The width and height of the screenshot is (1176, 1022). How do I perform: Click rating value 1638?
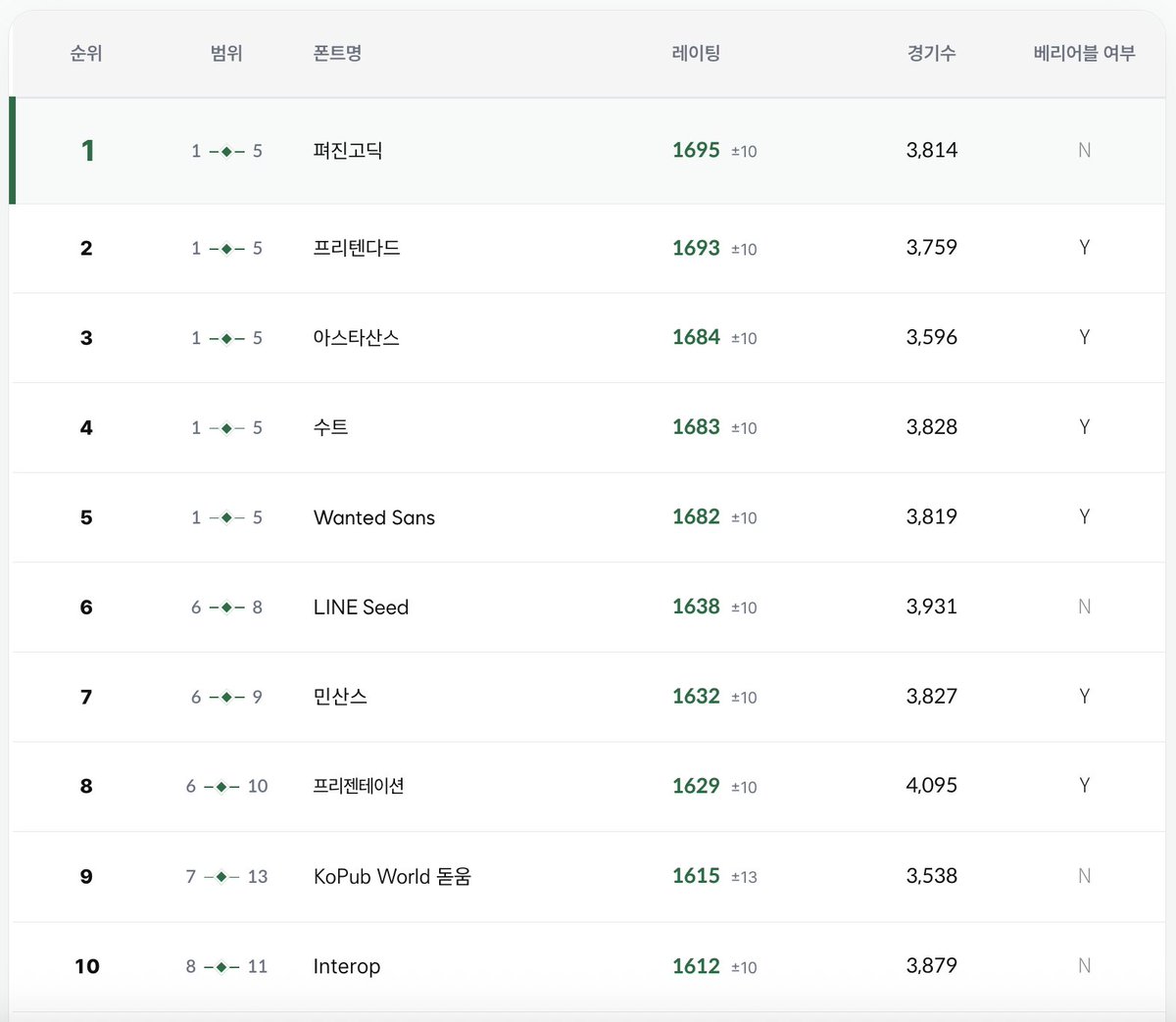click(696, 607)
